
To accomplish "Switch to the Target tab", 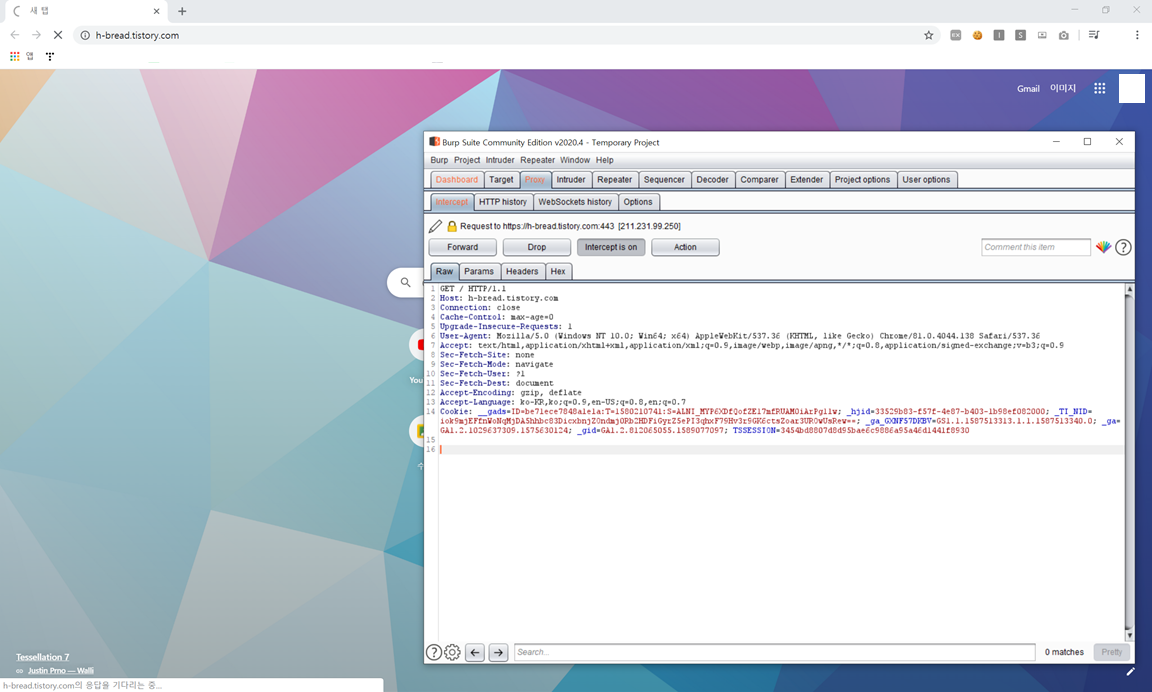I will pyautogui.click(x=502, y=180).
